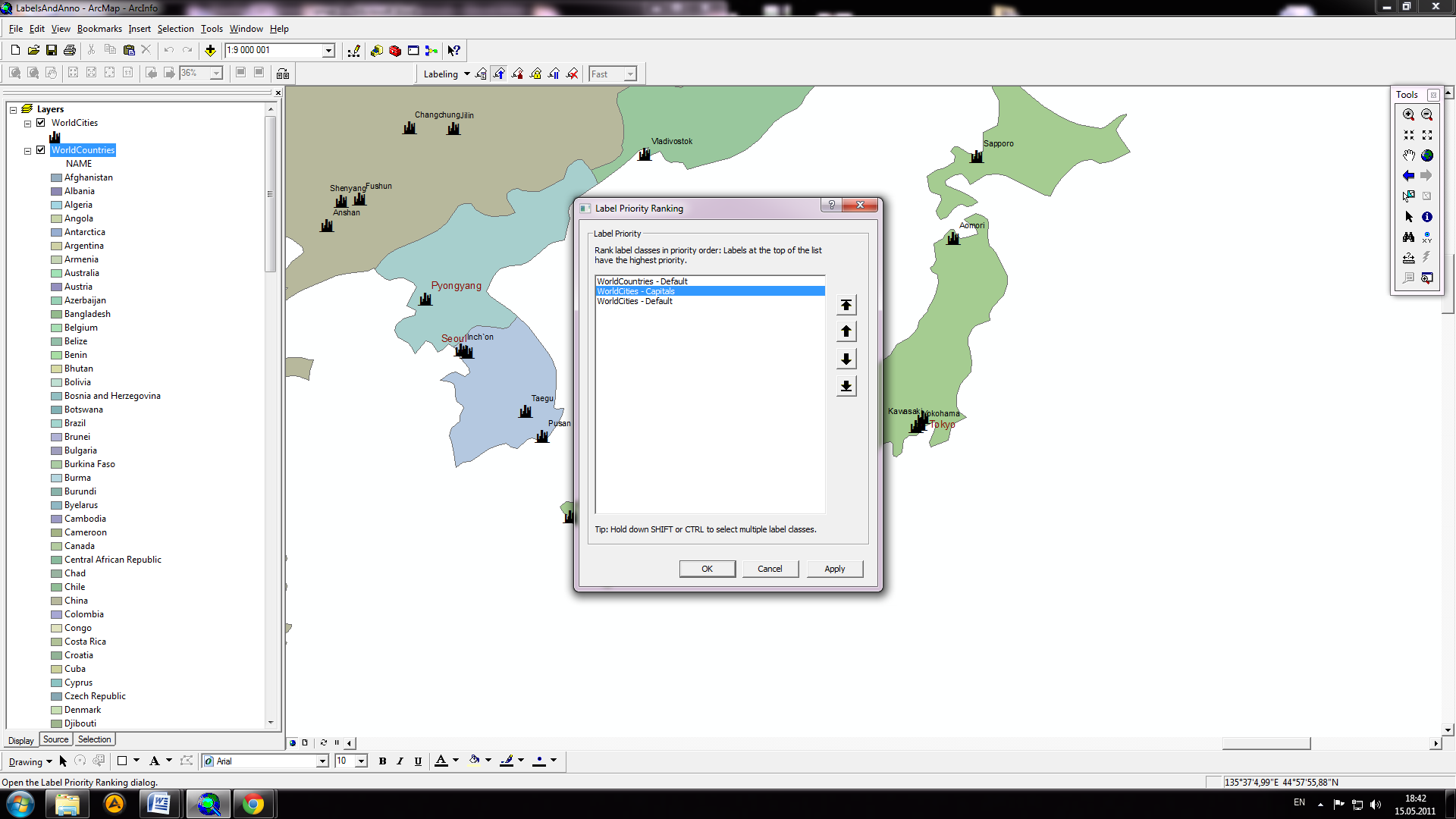Viewport: 1456px width, 819px height.
Task: Uncheck the WorldCities layer checkbox
Action: [41, 122]
